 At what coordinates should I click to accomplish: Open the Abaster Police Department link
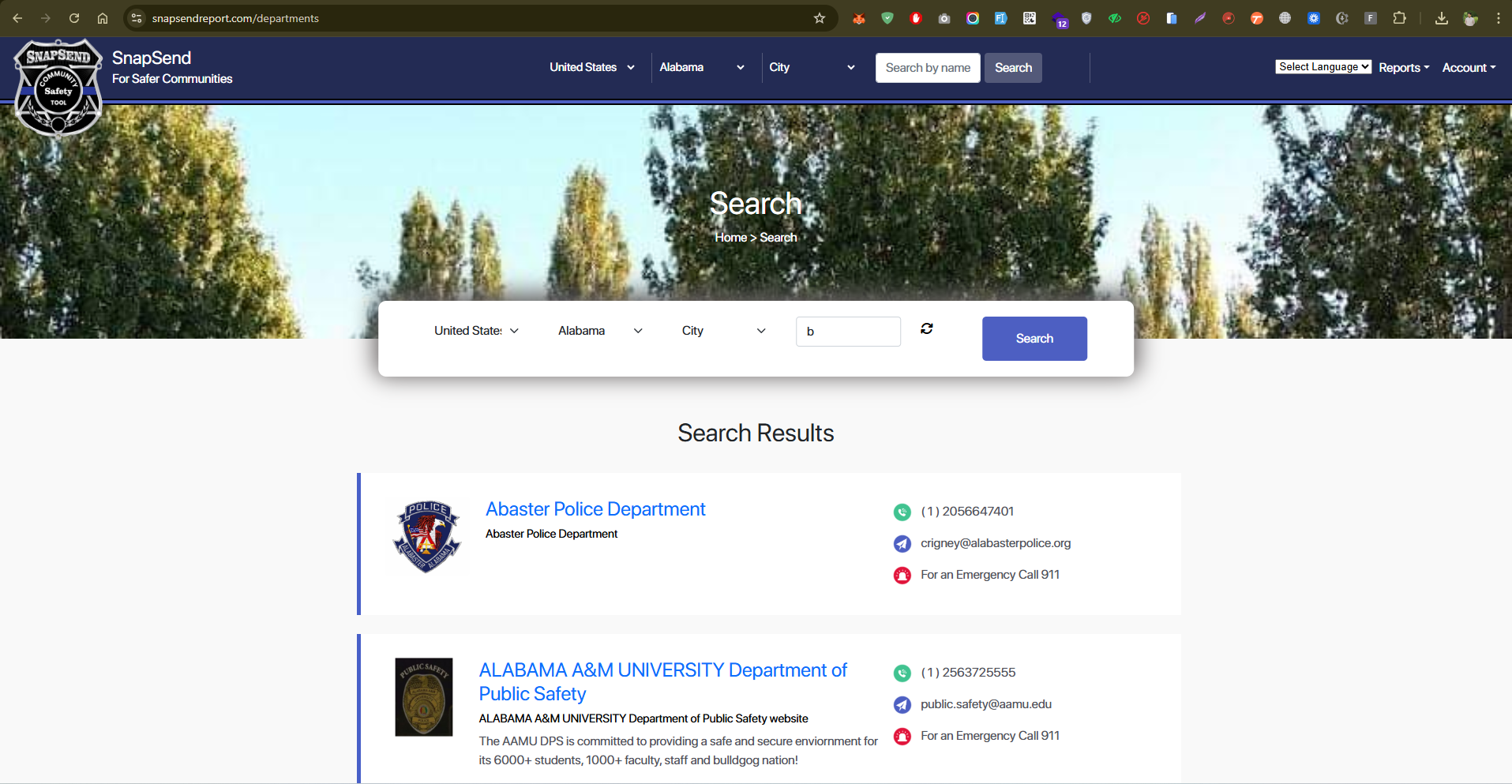coord(595,509)
